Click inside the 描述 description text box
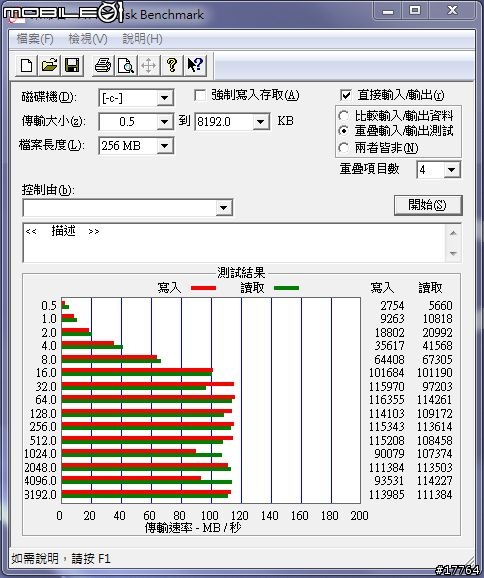 pyautogui.click(x=234, y=243)
